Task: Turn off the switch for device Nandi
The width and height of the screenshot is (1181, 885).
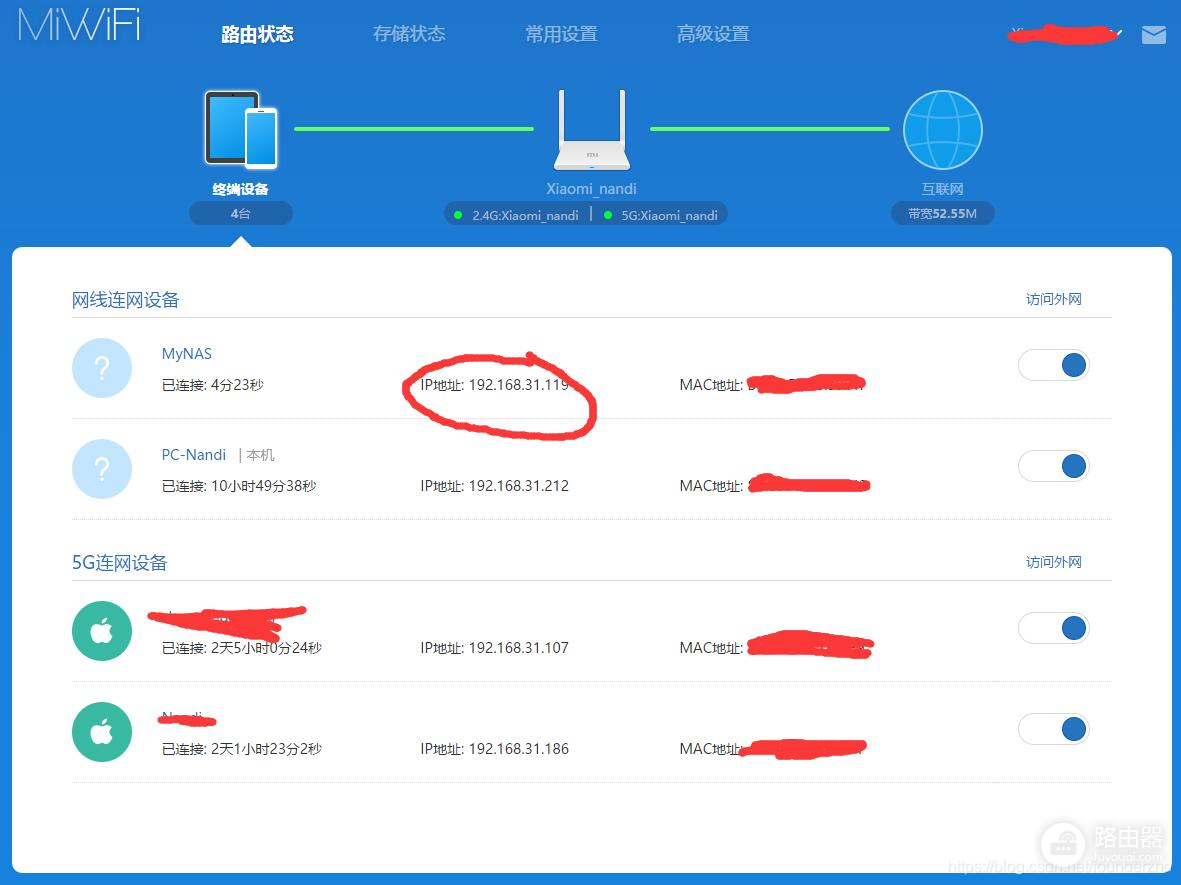Action: coord(1053,729)
